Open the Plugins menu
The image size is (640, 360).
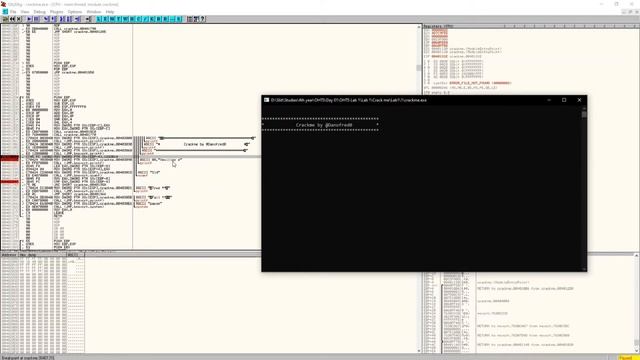point(57,12)
